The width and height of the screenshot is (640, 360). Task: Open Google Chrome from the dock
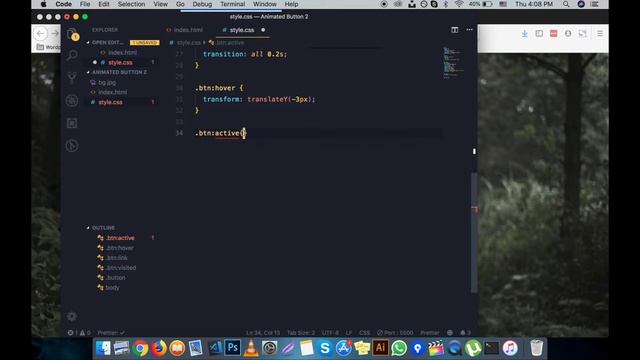(x=140, y=348)
